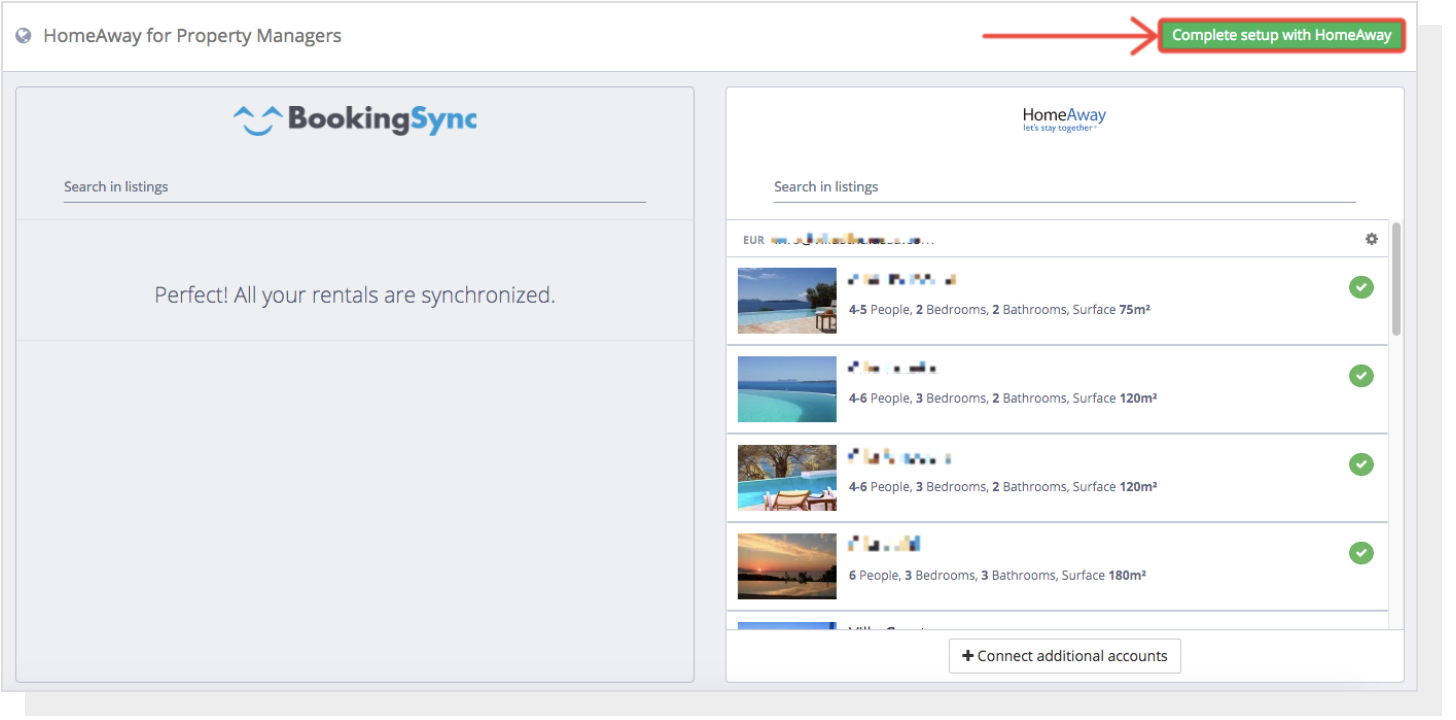Open account settings via the gear icon
This screenshot has width=1456, height=720.
tap(1371, 238)
